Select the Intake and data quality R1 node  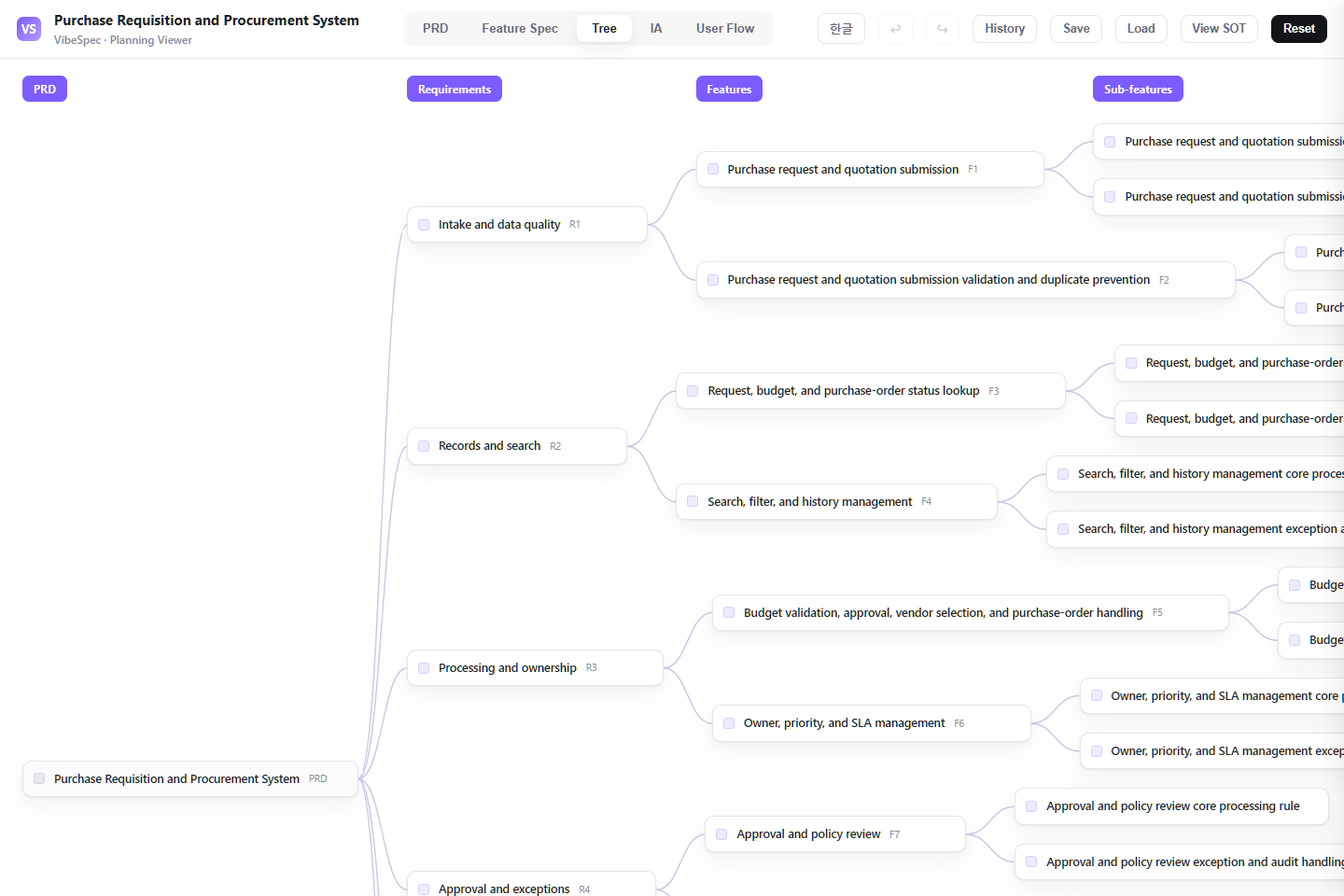(x=527, y=225)
